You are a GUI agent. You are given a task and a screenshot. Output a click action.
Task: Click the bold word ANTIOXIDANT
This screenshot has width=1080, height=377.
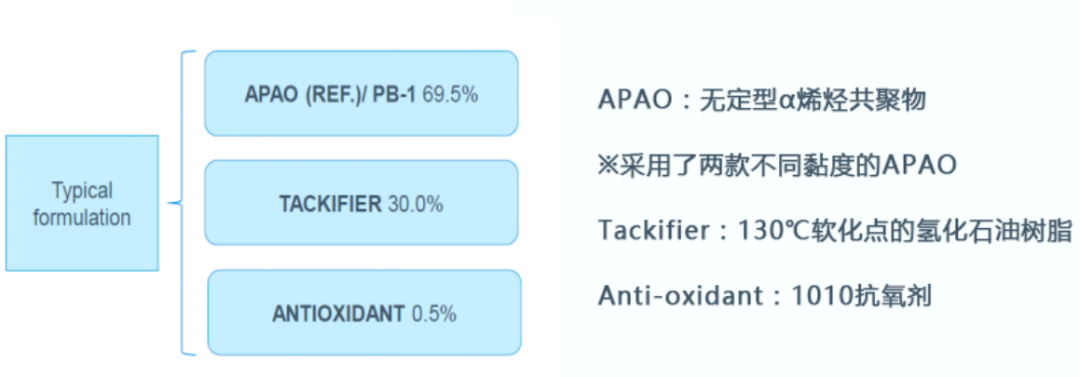pyautogui.click(x=338, y=314)
